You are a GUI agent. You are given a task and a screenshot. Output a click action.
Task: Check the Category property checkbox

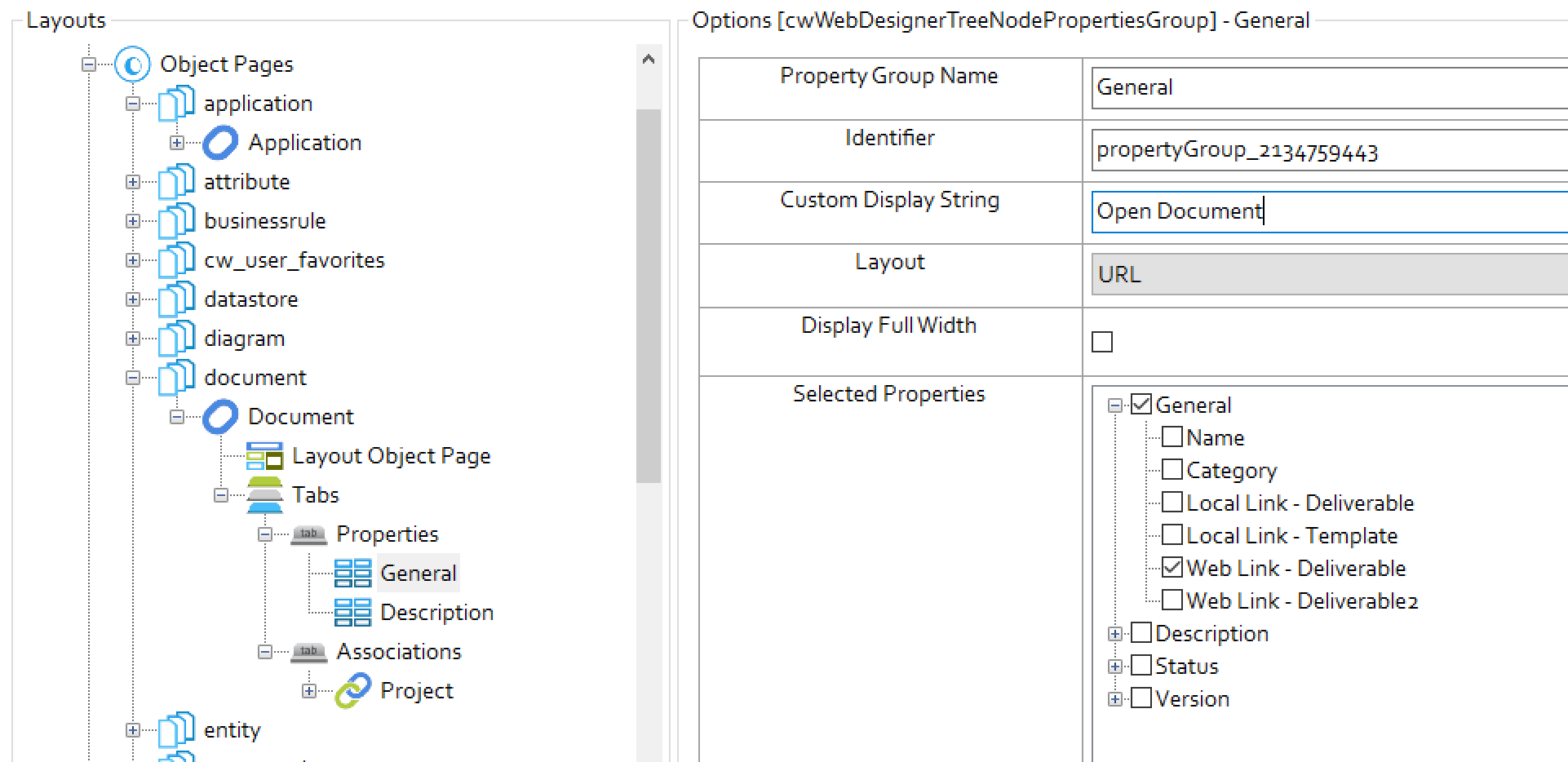tap(1172, 470)
